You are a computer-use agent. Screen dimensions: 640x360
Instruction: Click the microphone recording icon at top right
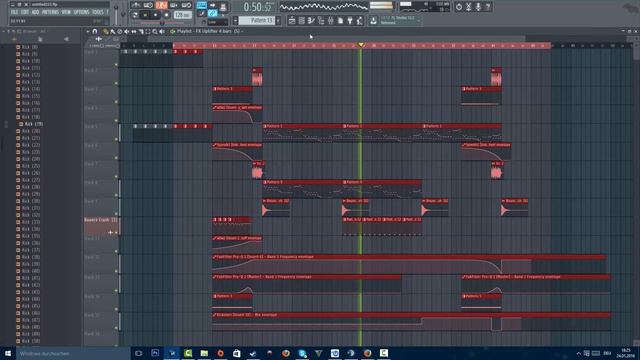[478, 7]
